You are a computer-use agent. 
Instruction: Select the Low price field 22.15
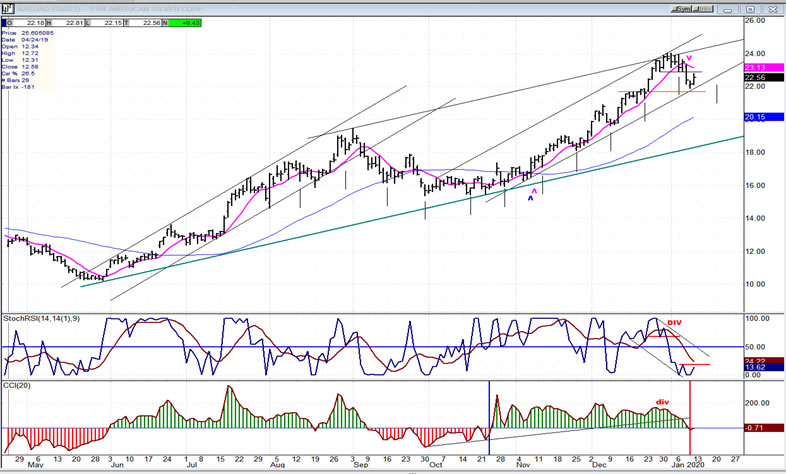point(113,22)
